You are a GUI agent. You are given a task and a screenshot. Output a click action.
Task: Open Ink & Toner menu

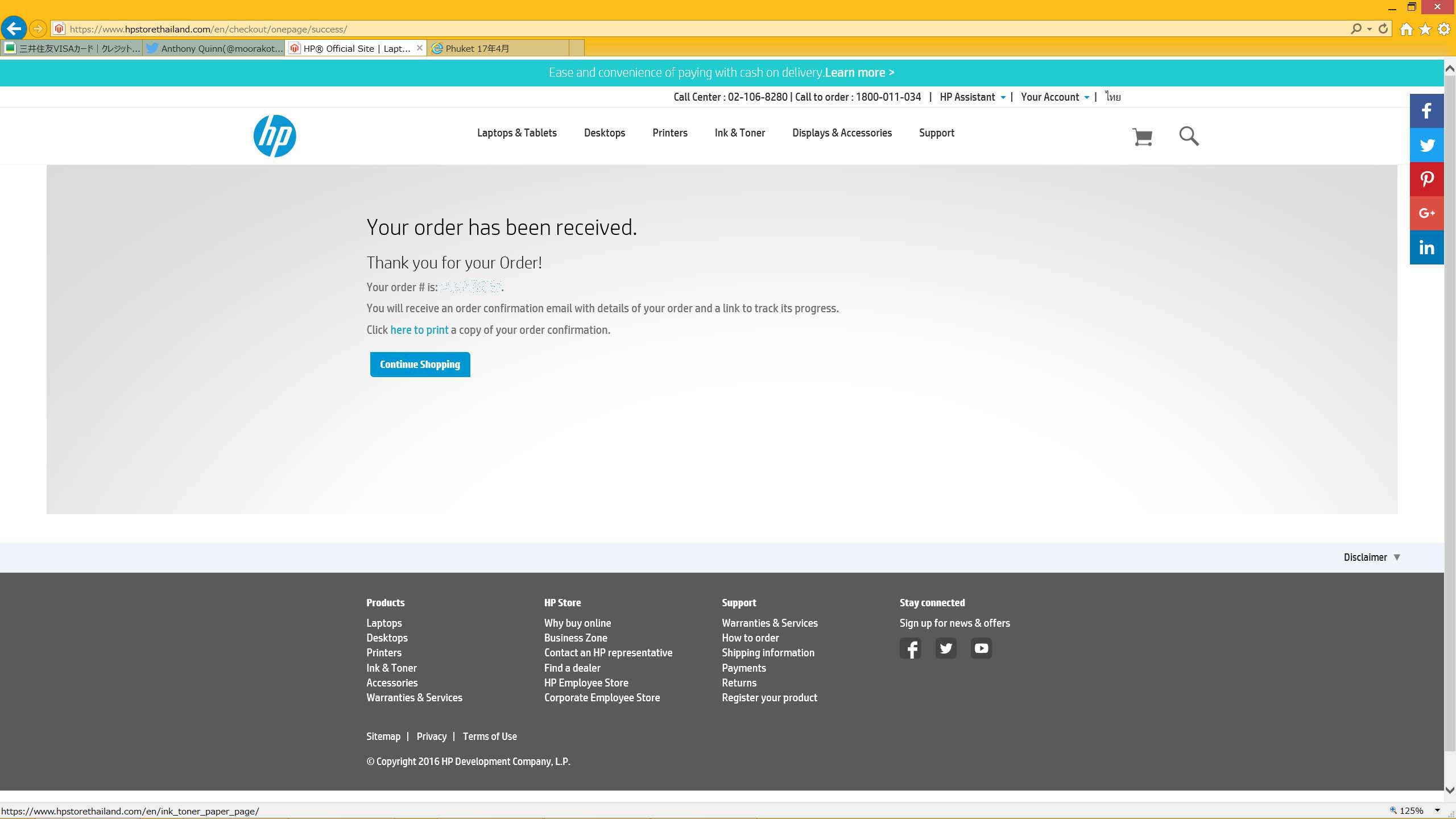pos(739,133)
